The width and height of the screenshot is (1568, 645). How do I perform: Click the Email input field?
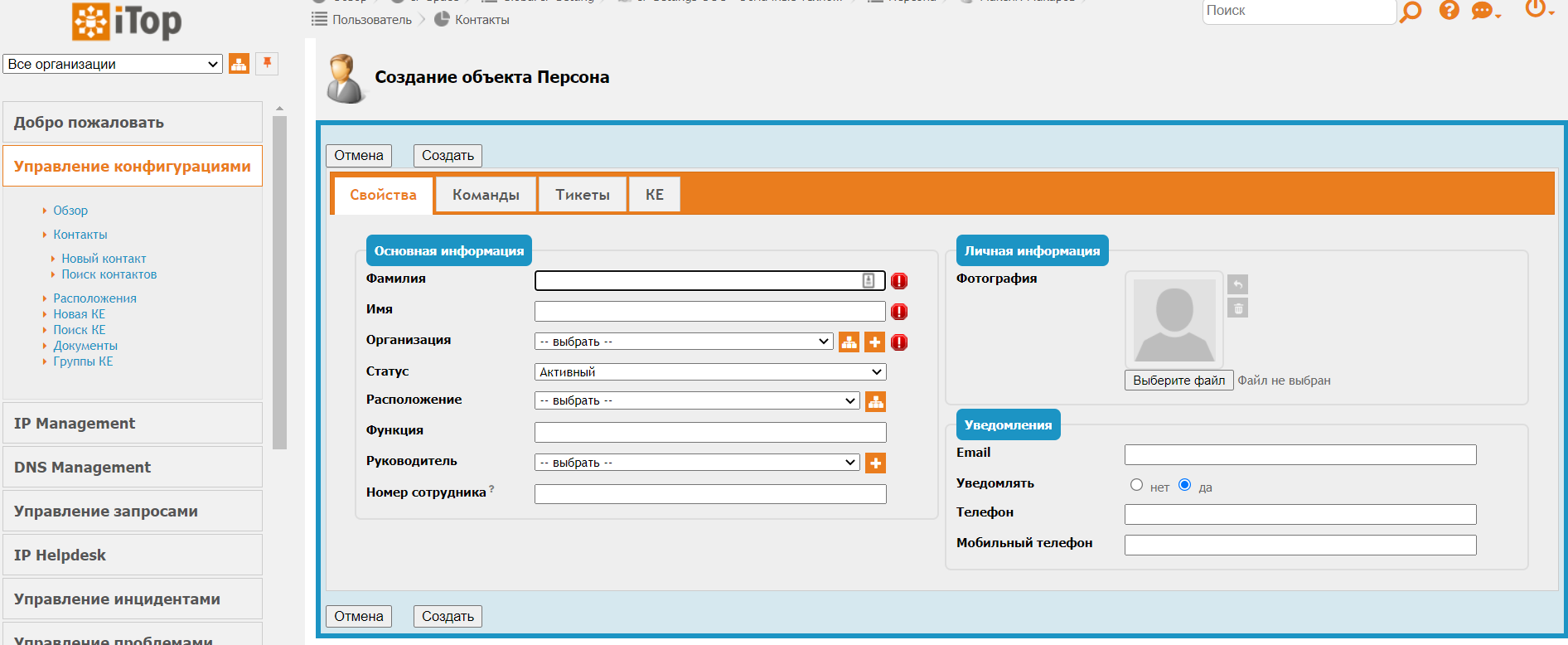(1300, 454)
